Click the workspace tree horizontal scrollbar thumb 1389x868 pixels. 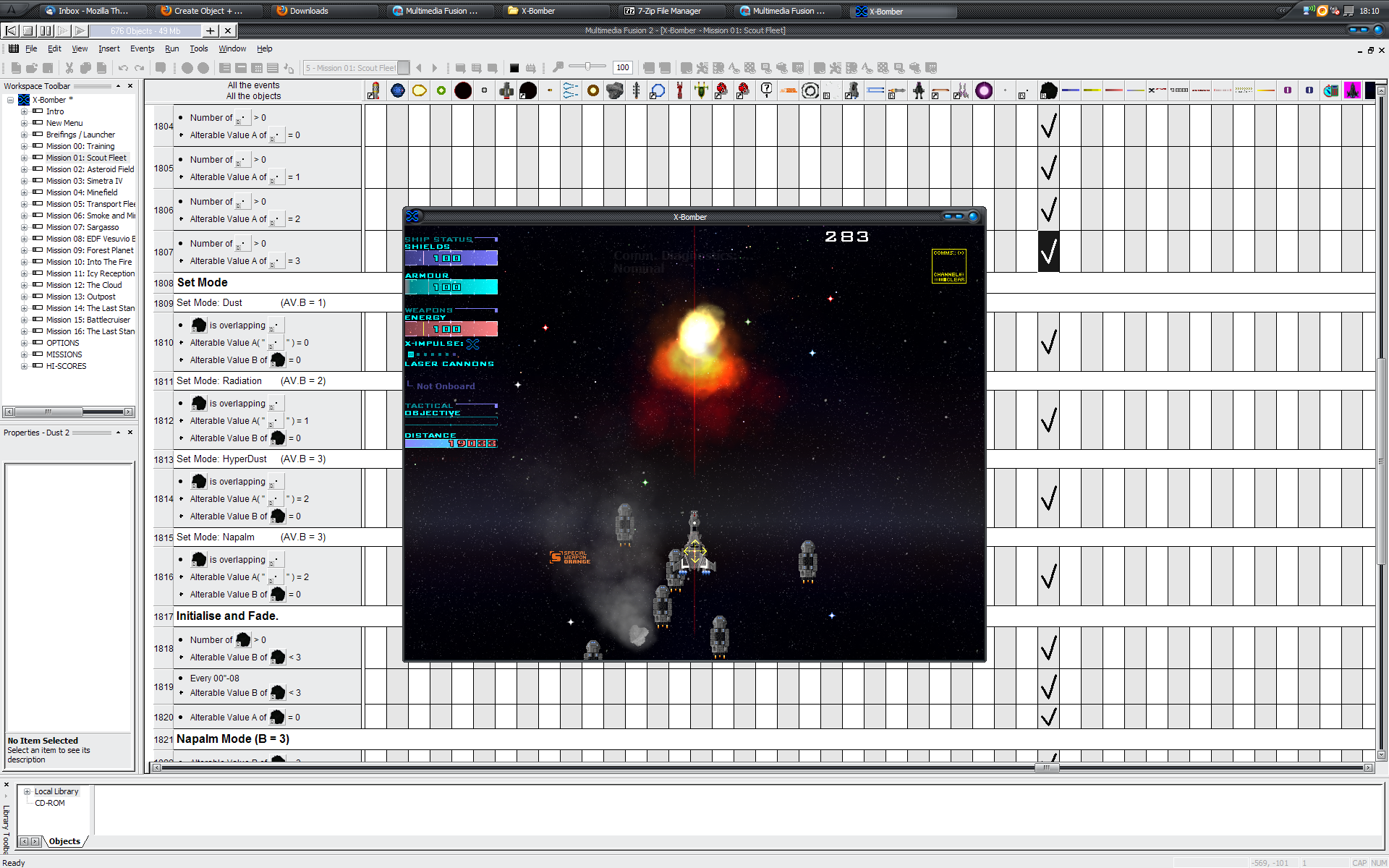tap(48, 412)
